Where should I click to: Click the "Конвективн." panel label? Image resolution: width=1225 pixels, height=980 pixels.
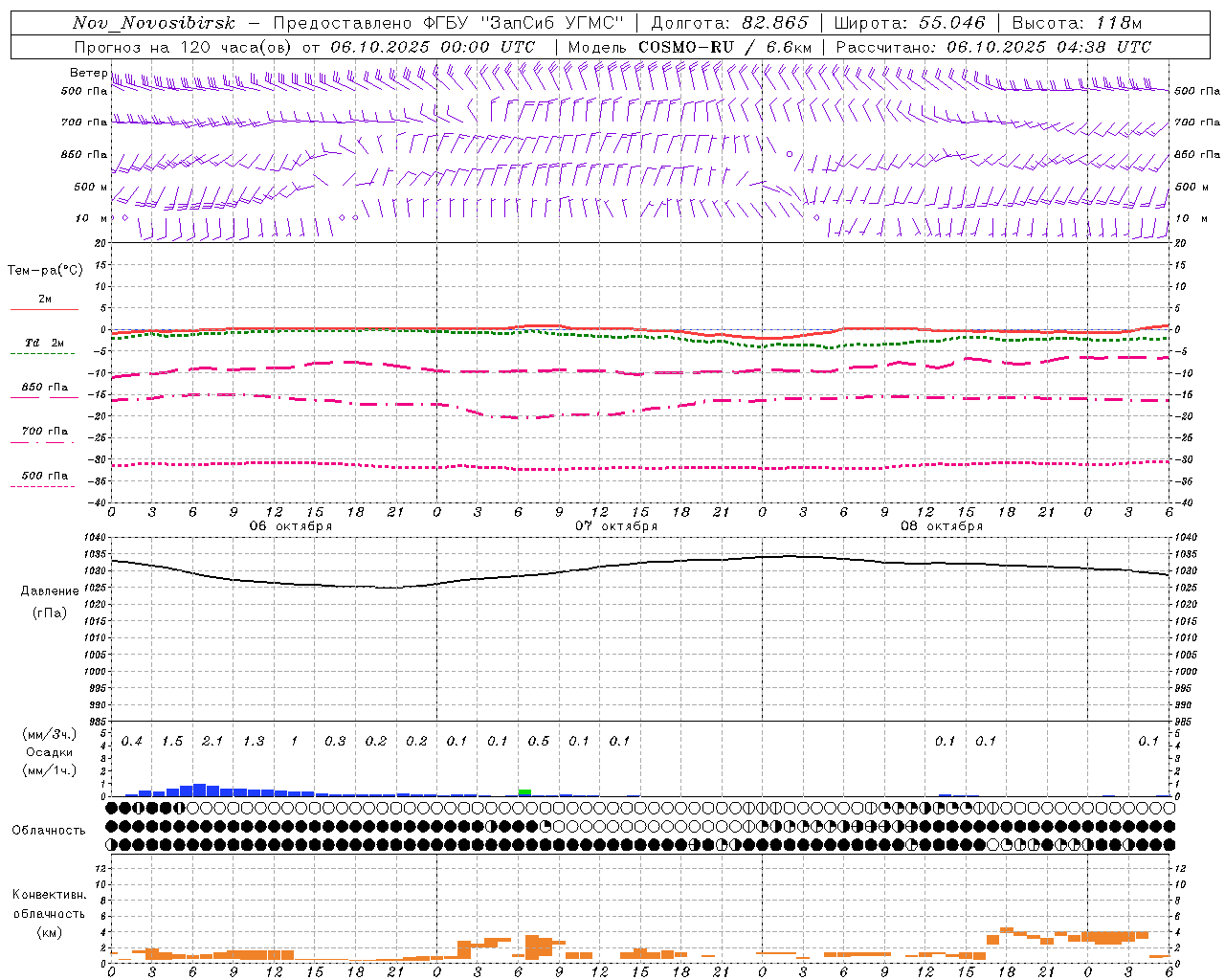(x=50, y=895)
